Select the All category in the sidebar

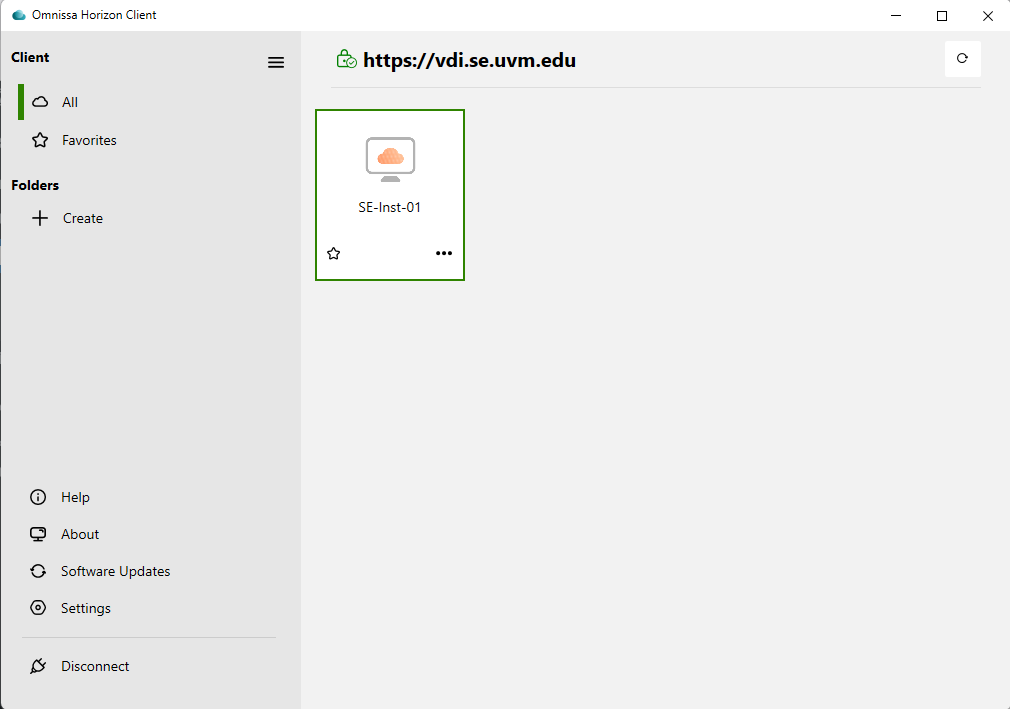tap(69, 102)
